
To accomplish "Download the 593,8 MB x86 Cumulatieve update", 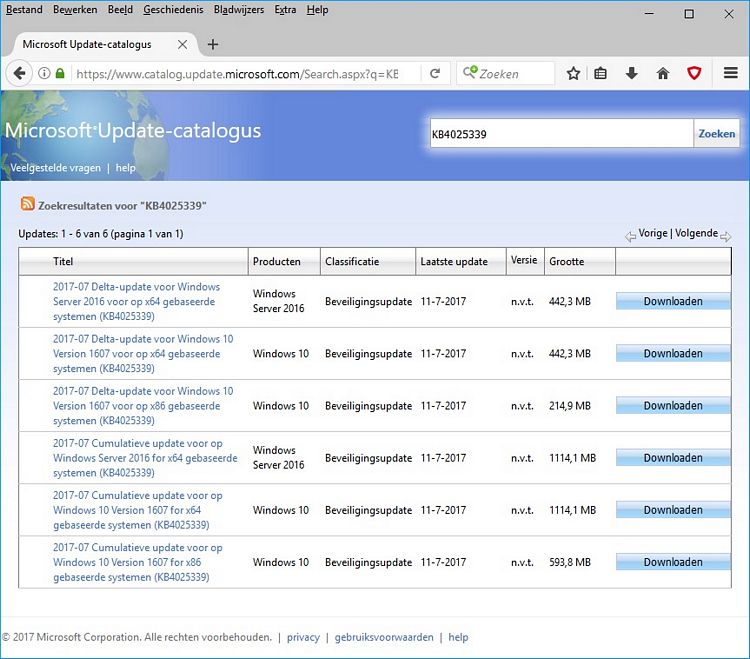I will [x=673, y=562].
